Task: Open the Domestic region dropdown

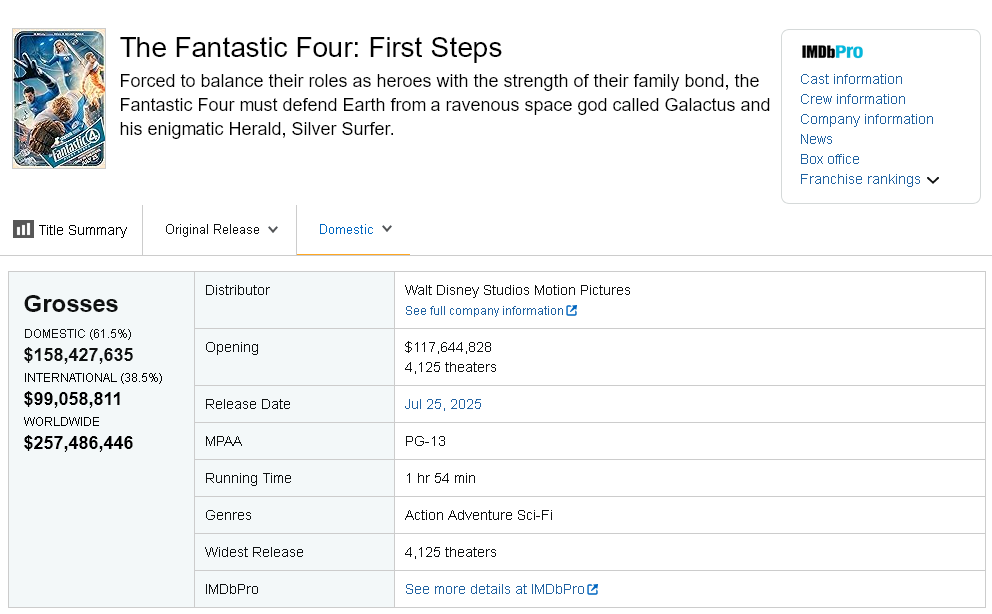Action: 355,230
